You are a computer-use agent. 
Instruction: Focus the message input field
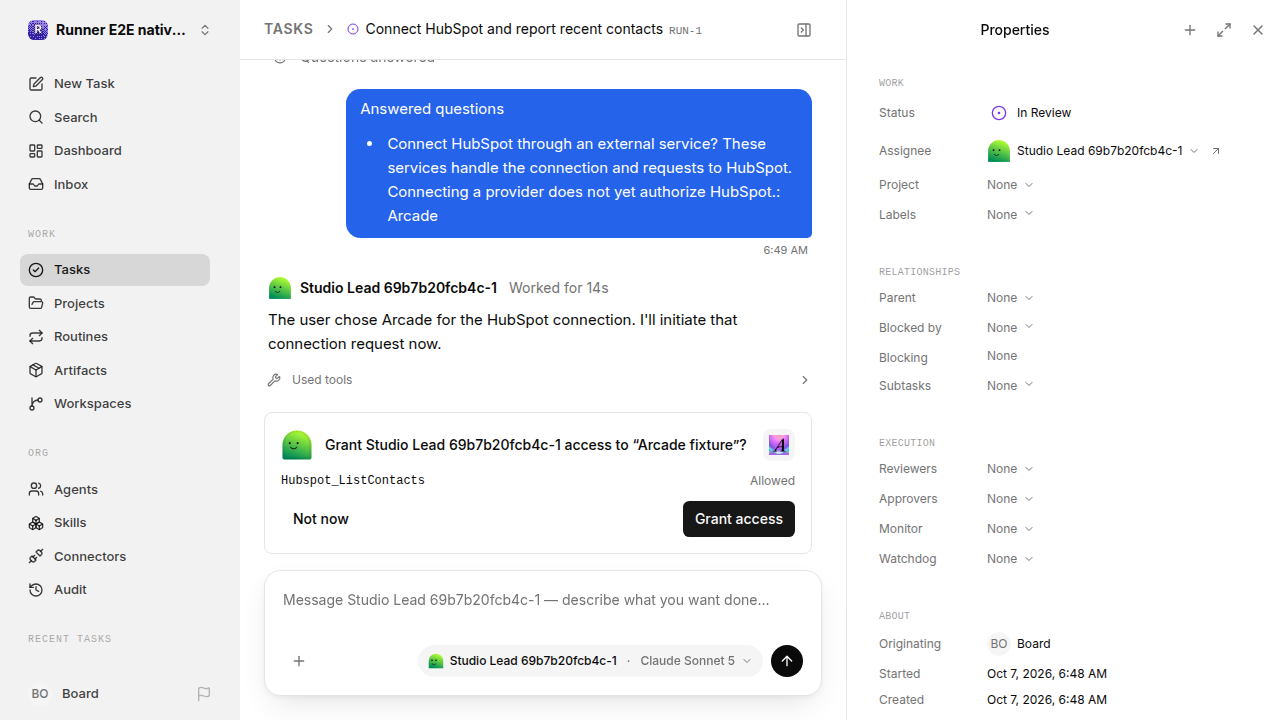[543, 600]
